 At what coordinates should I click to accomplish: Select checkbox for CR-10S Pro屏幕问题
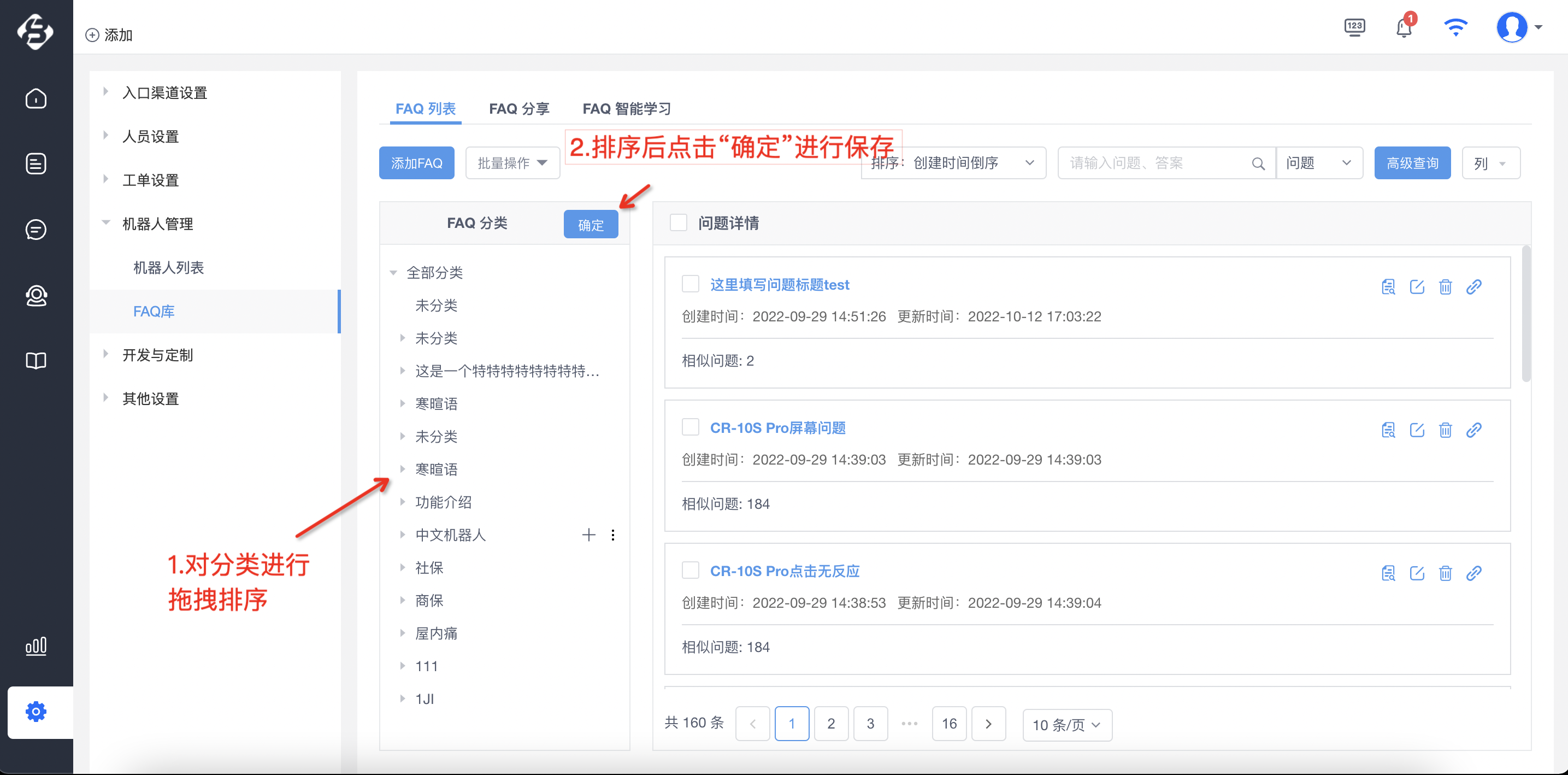point(690,427)
